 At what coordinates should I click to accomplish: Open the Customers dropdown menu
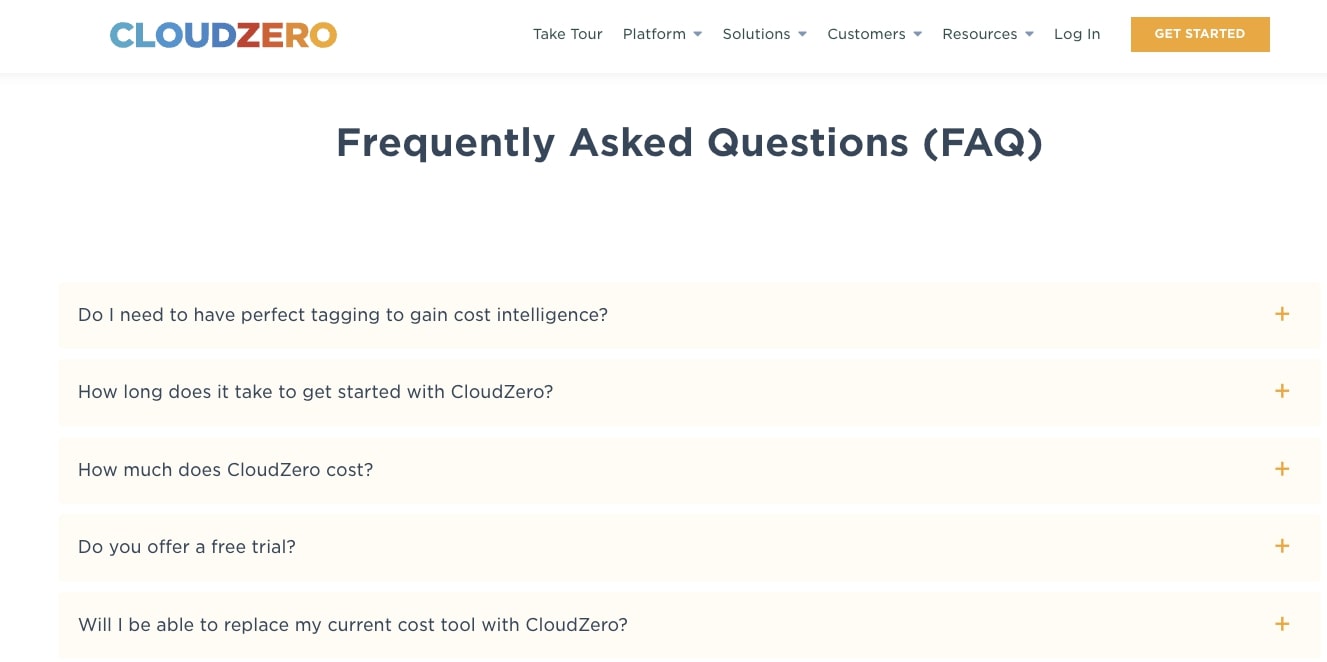(x=874, y=34)
